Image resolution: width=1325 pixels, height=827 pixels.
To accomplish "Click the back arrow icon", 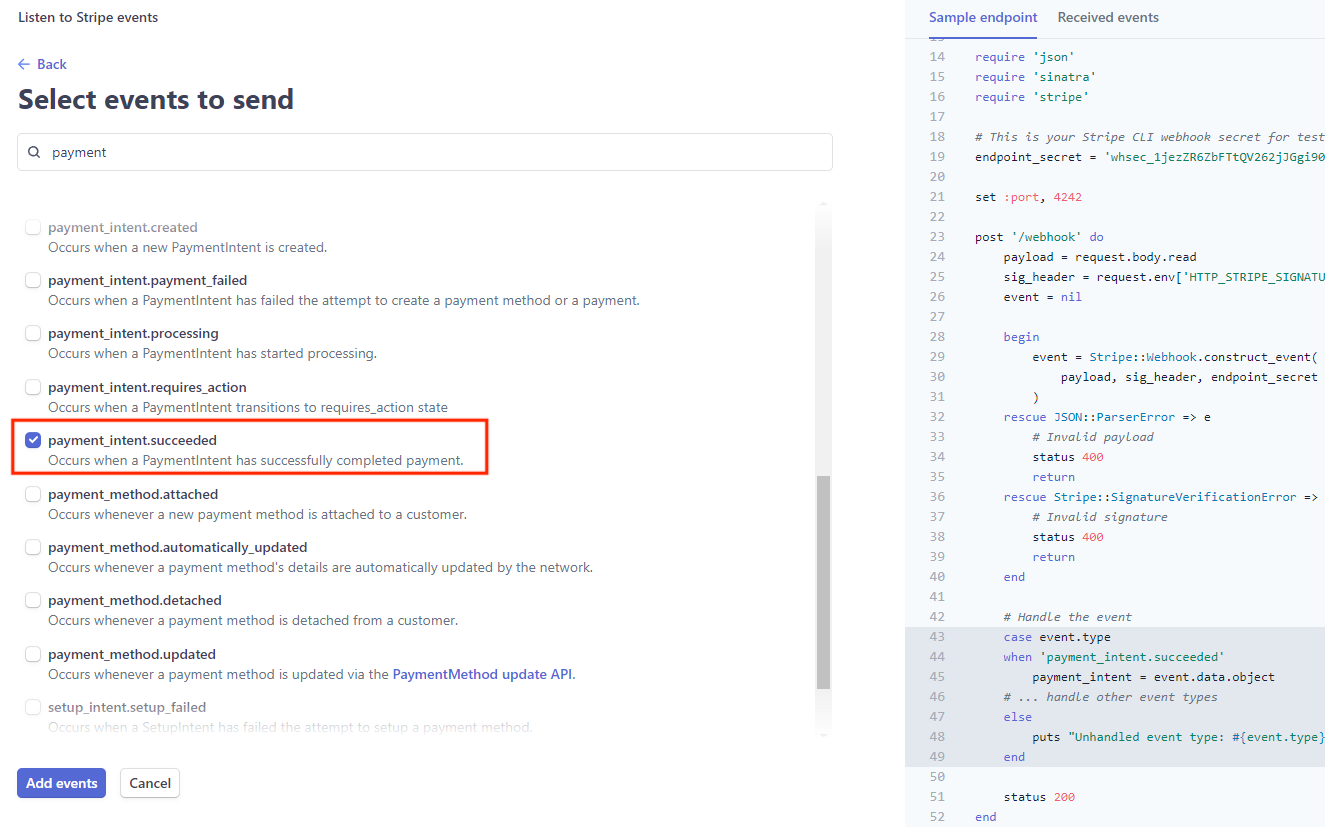I will click(24, 64).
